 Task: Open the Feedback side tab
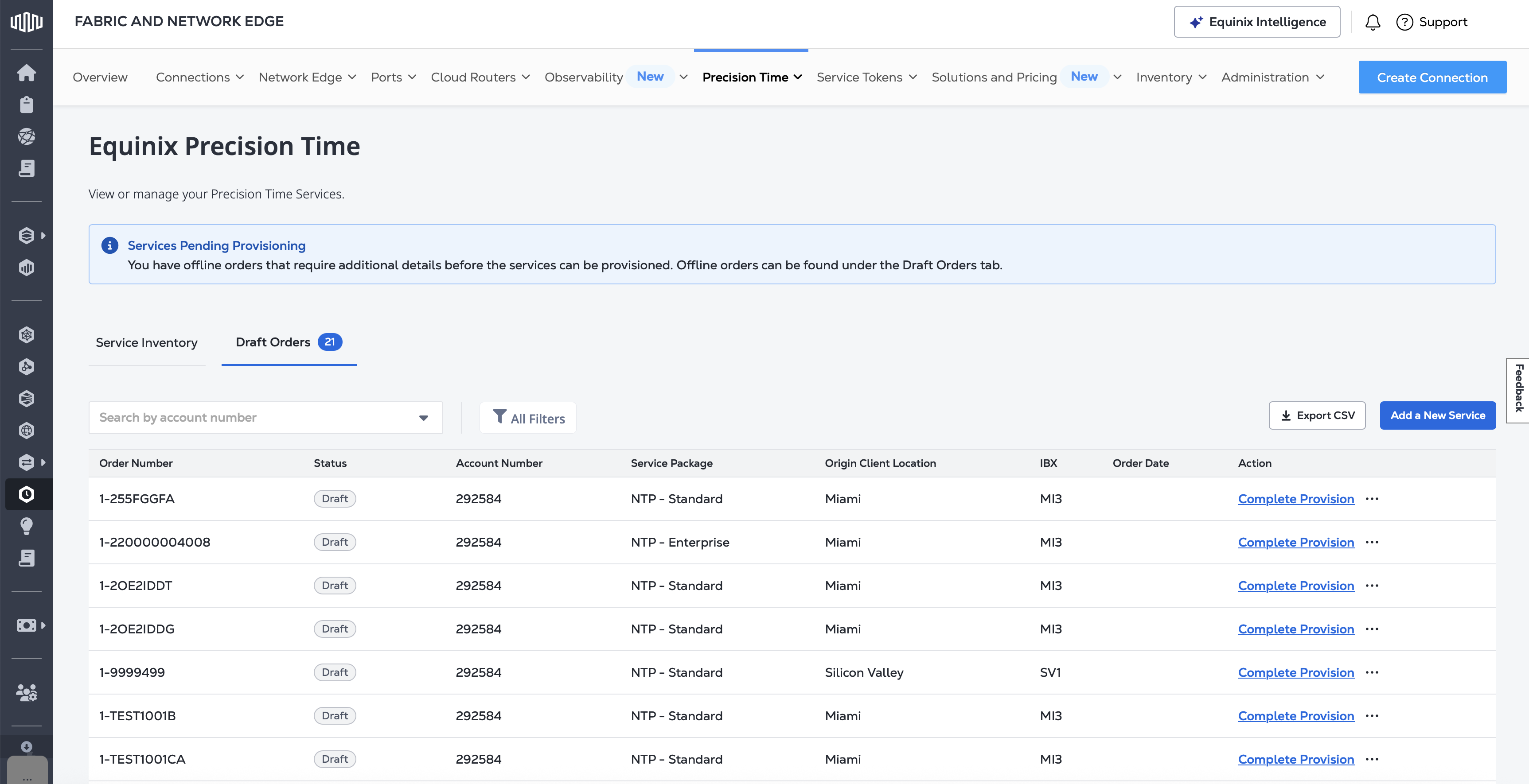point(1519,389)
